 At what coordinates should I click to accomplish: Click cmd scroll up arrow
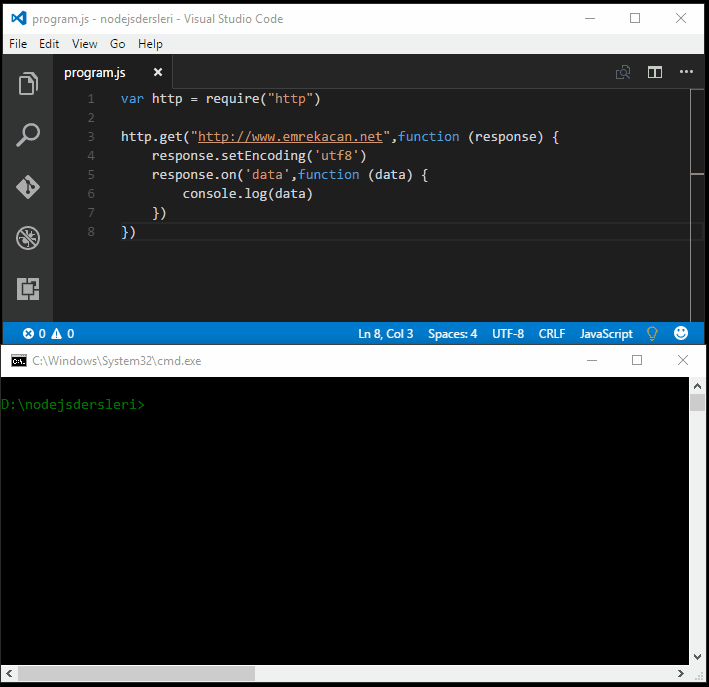[x=697, y=386]
